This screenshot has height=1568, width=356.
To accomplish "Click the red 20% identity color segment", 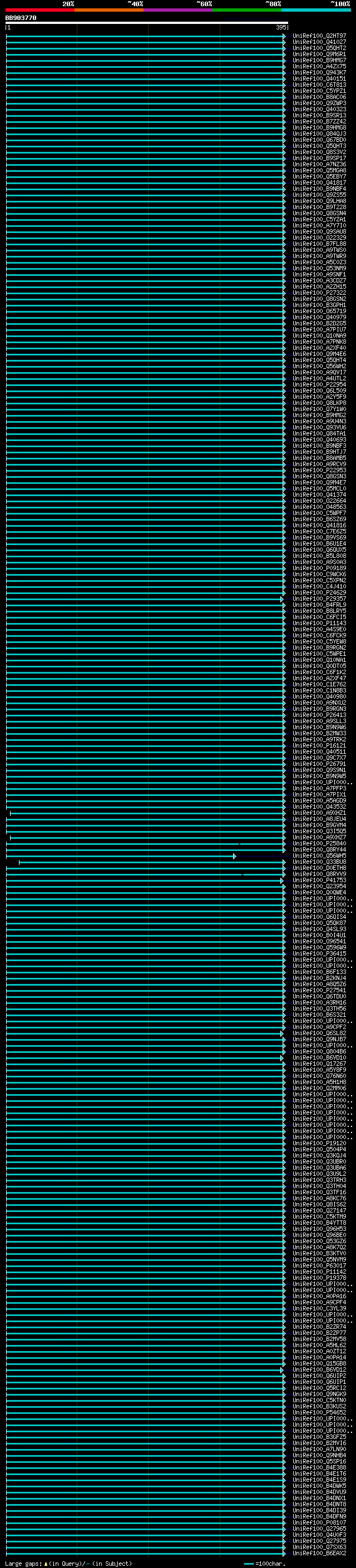I will click(39, 10).
